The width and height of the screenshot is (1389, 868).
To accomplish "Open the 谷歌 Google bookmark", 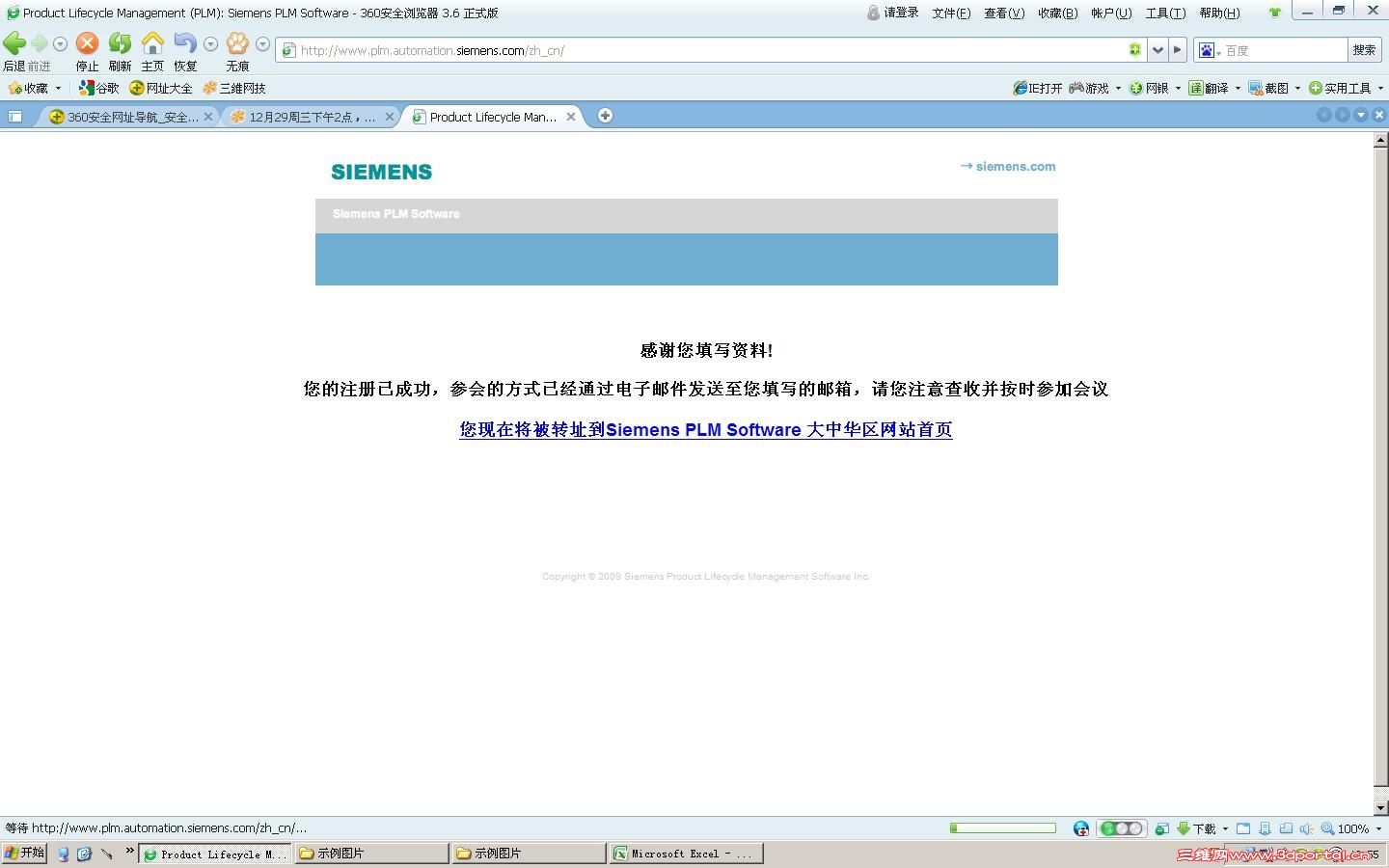I will (x=99, y=88).
